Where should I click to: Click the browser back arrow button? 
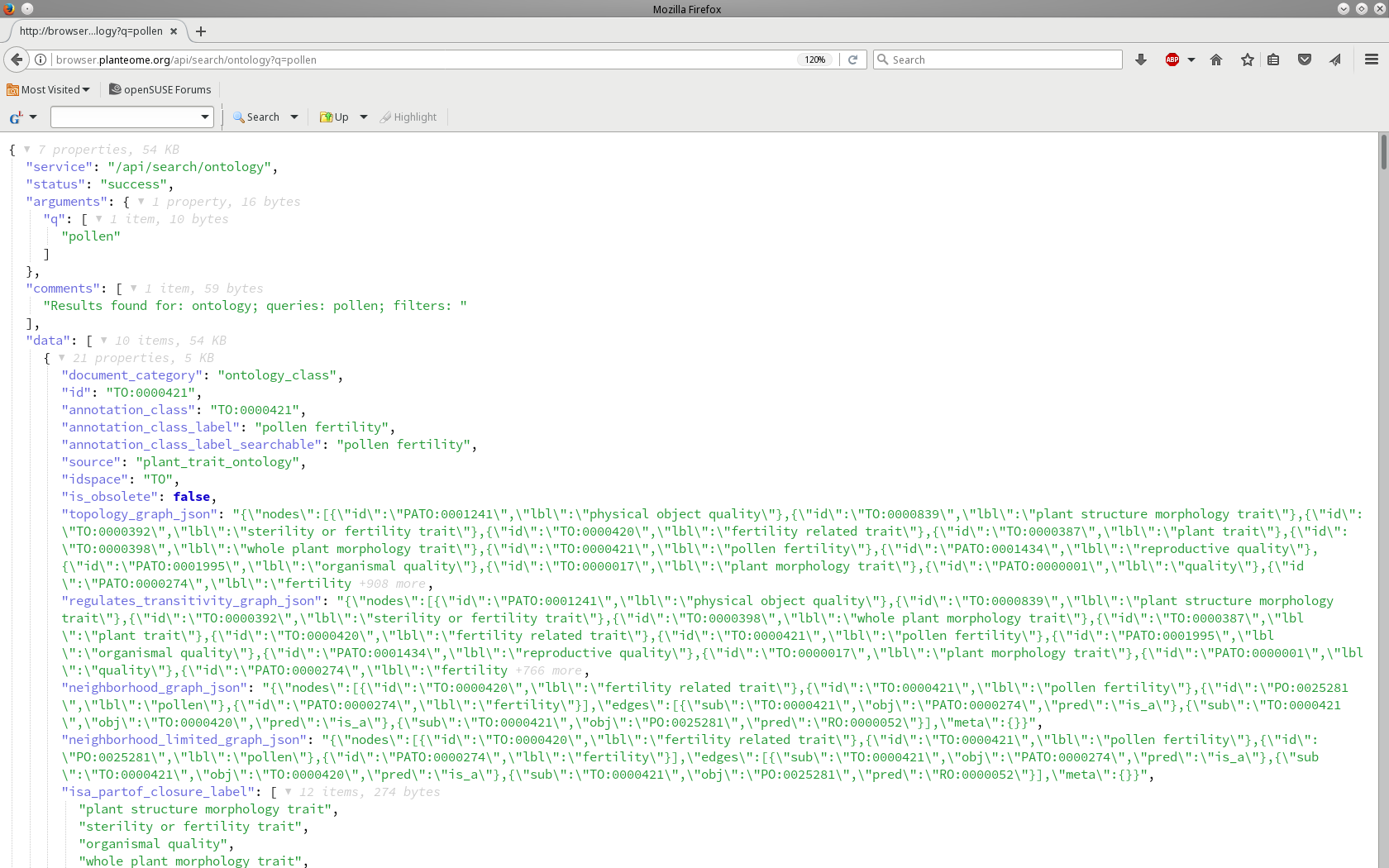tap(17, 60)
